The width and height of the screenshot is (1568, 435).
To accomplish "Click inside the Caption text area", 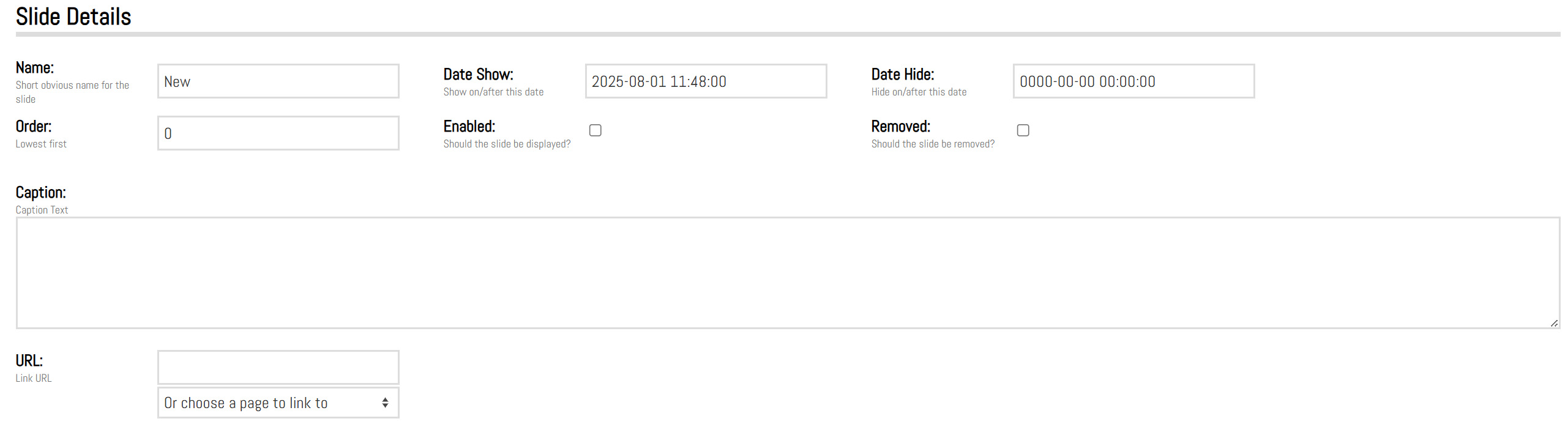I will coord(787,273).
